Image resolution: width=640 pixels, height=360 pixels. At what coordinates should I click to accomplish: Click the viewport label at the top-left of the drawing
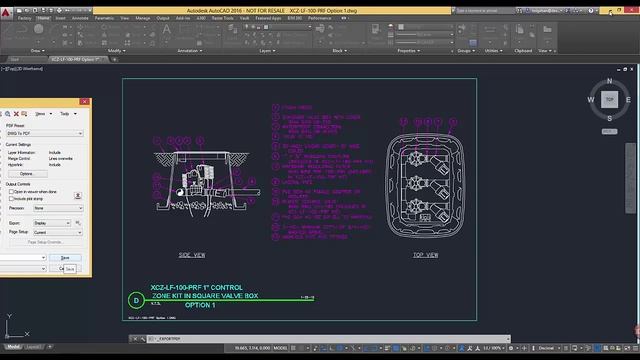click(22, 69)
